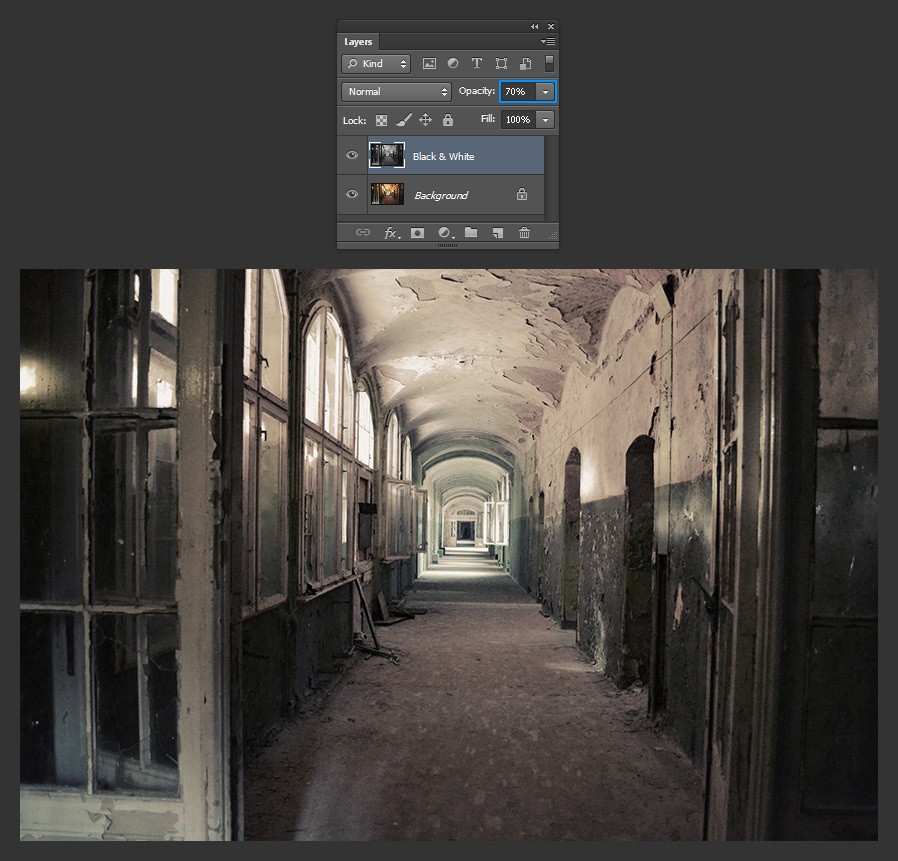
Task: Lock position move icon
Action: pyautogui.click(x=425, y=120)
